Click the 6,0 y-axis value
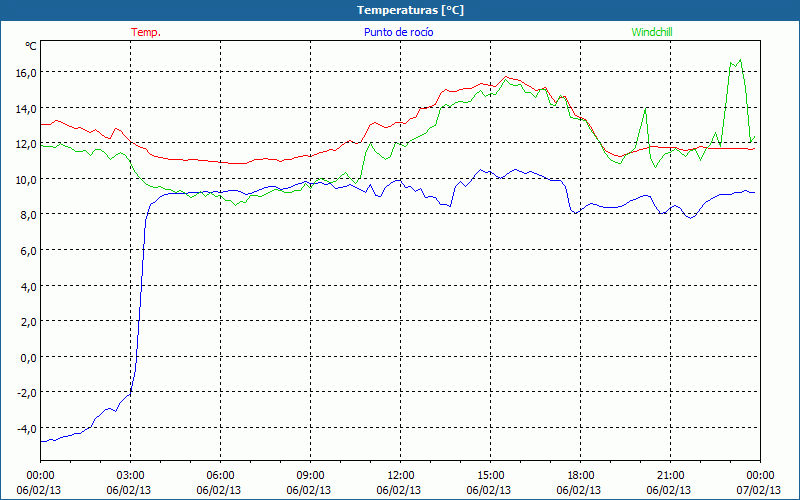 tap(28, 251)
